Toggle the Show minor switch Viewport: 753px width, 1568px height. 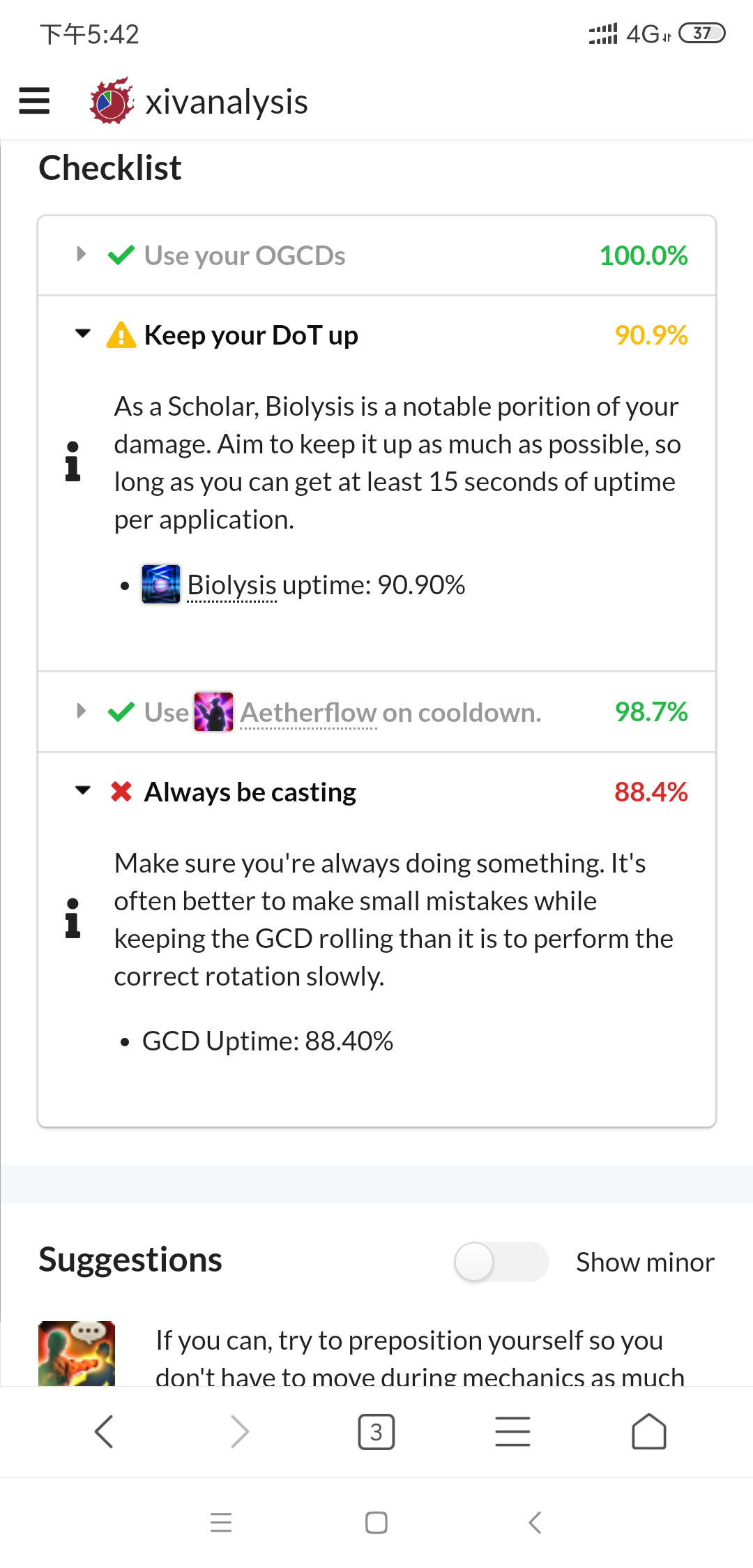point(501,1262)
